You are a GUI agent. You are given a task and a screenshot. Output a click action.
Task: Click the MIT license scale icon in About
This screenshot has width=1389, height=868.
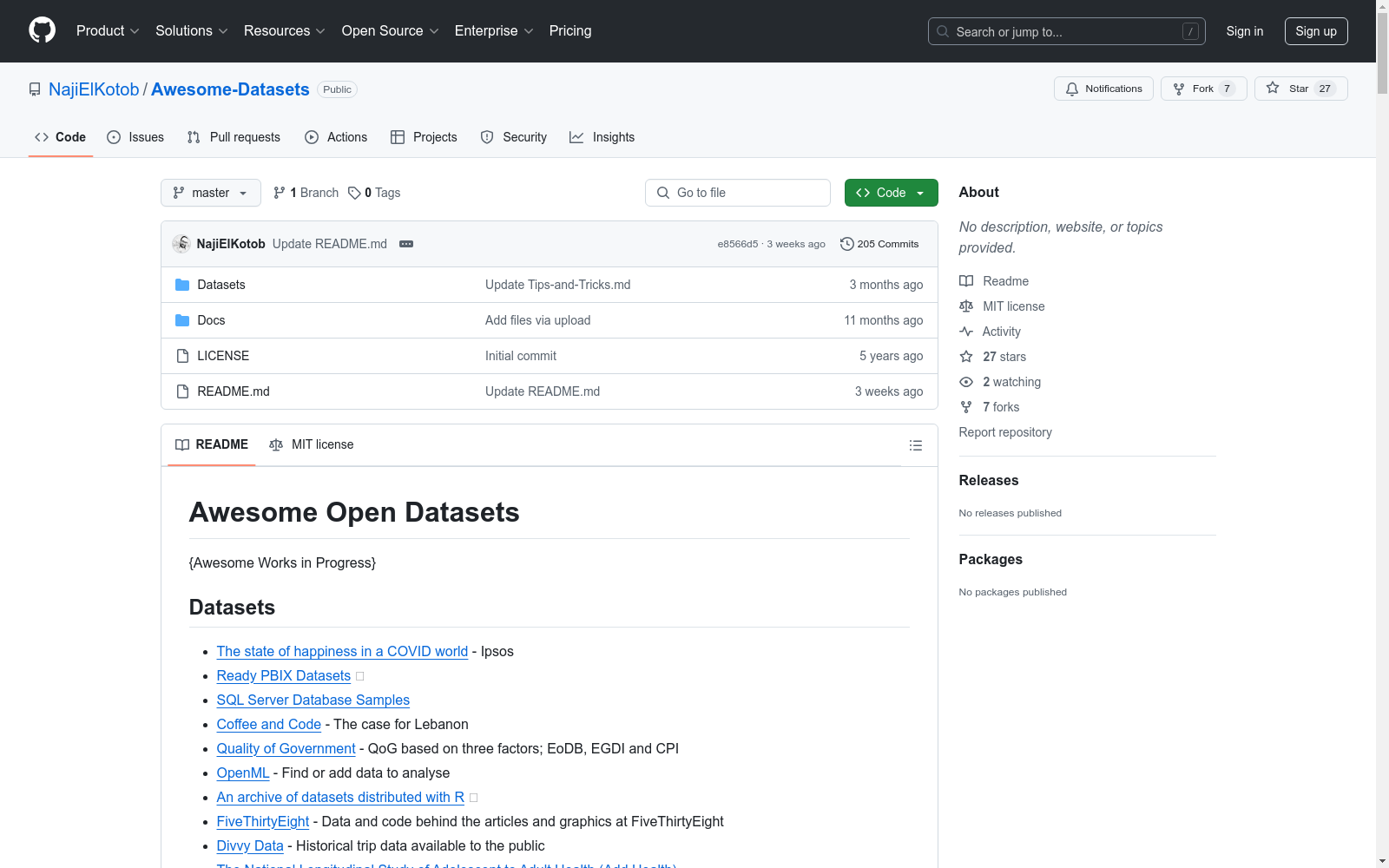966,306
